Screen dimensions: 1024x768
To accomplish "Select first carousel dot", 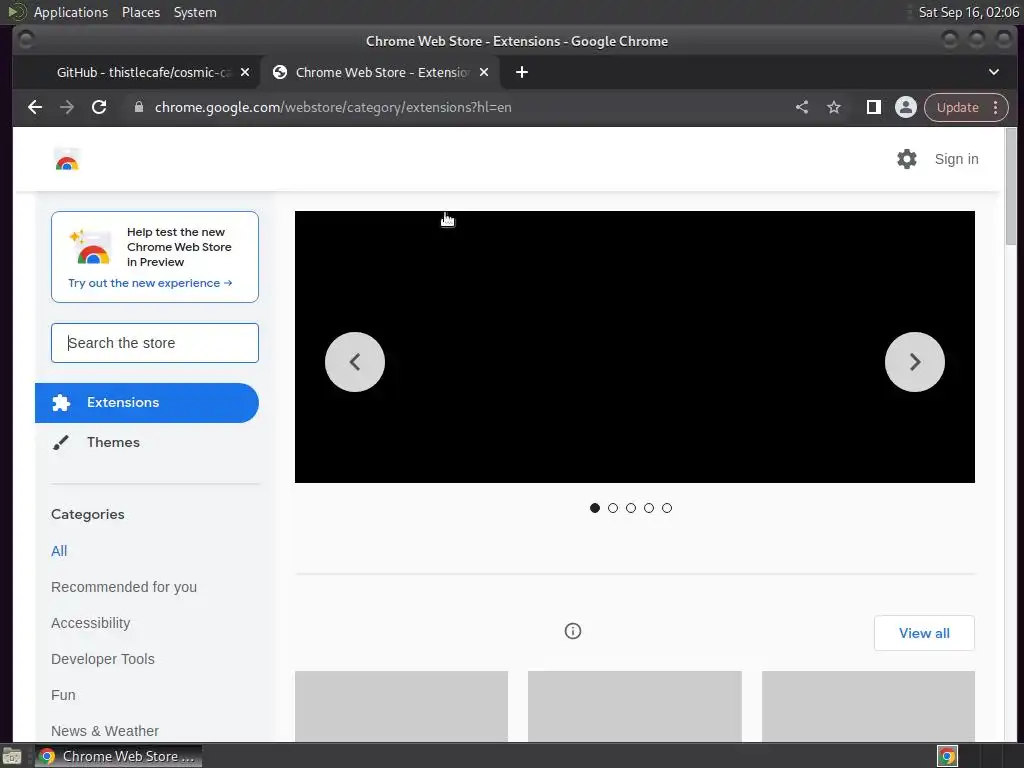I will pos(594,508).
